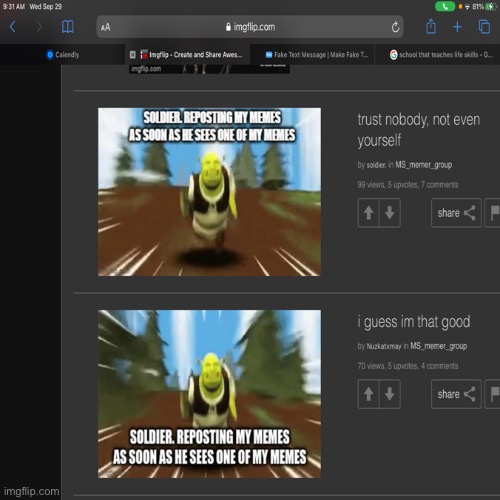Downvote the 'trust nobody, not even yourself' meme
The height and width of the screenshot is (500, 500).
[x=390, y=213]
